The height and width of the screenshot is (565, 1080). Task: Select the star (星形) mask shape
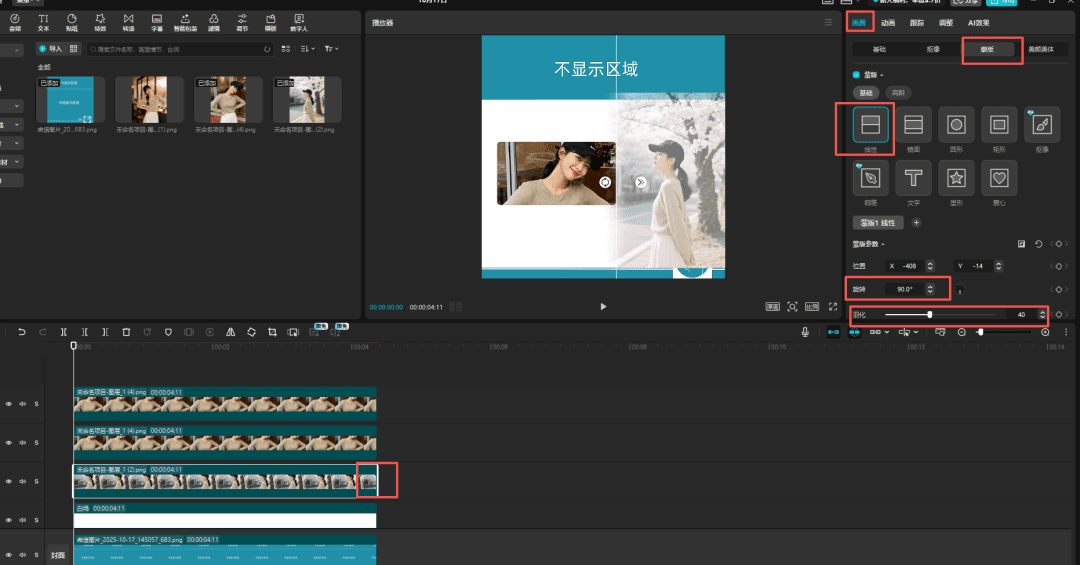(956, 179)
